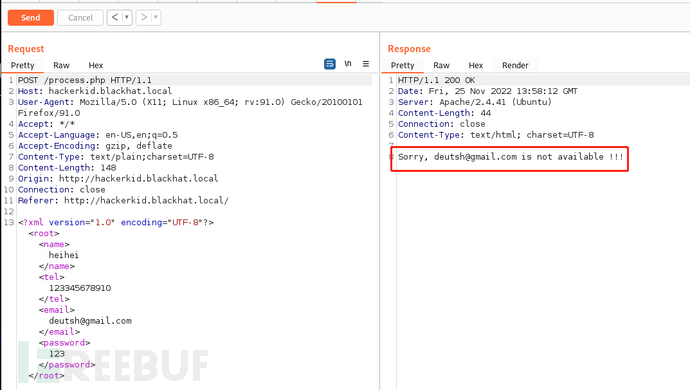This screenshot has height=390, width=690.
Task: Click the response Content-Type text/html line
Action: tap(495, 135)
